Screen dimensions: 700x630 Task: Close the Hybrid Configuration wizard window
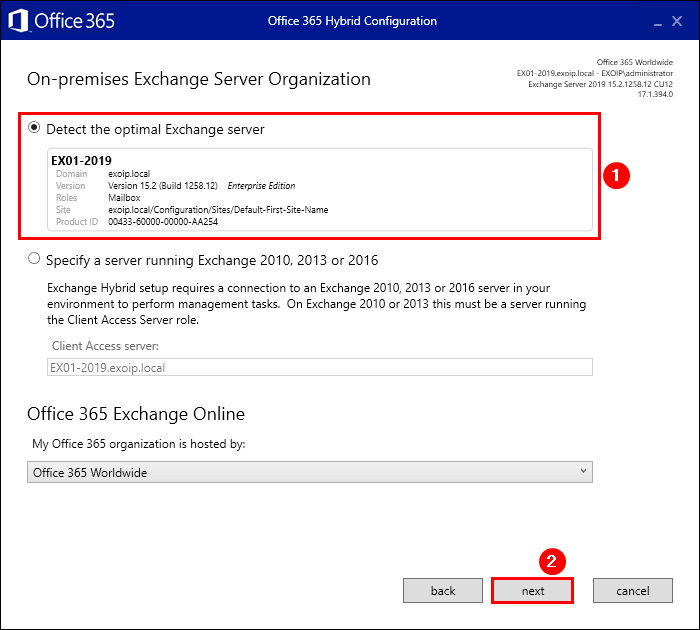pos(682,21)
